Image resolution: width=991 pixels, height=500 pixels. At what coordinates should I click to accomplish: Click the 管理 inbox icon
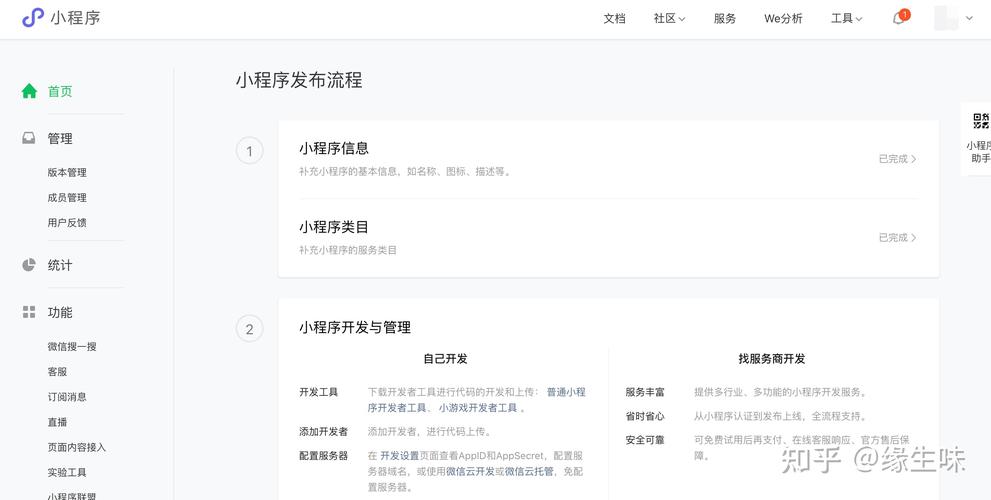(x=29, y=138)
